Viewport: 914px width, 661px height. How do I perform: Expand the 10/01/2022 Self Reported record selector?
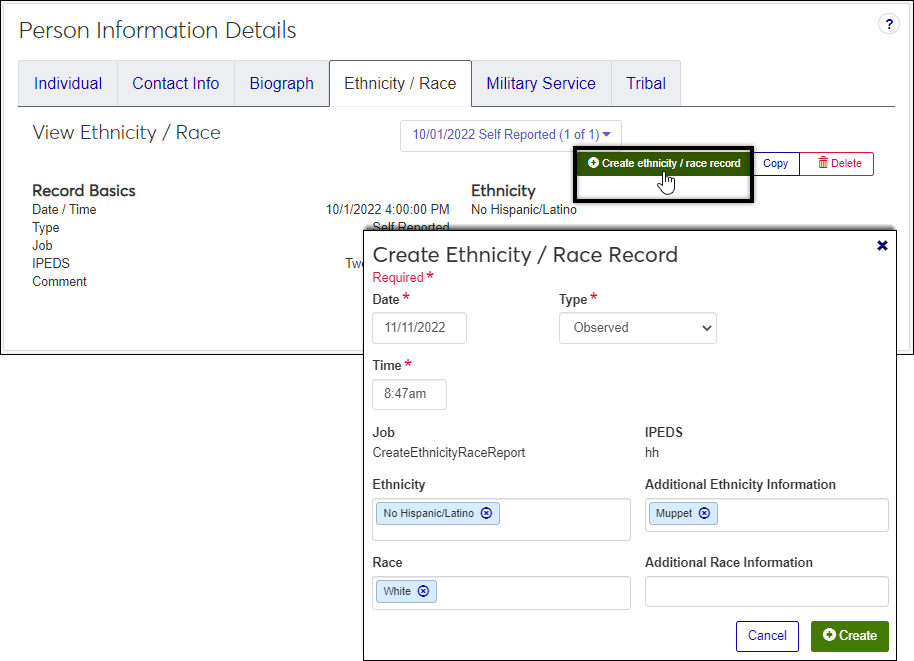point(511,134)
